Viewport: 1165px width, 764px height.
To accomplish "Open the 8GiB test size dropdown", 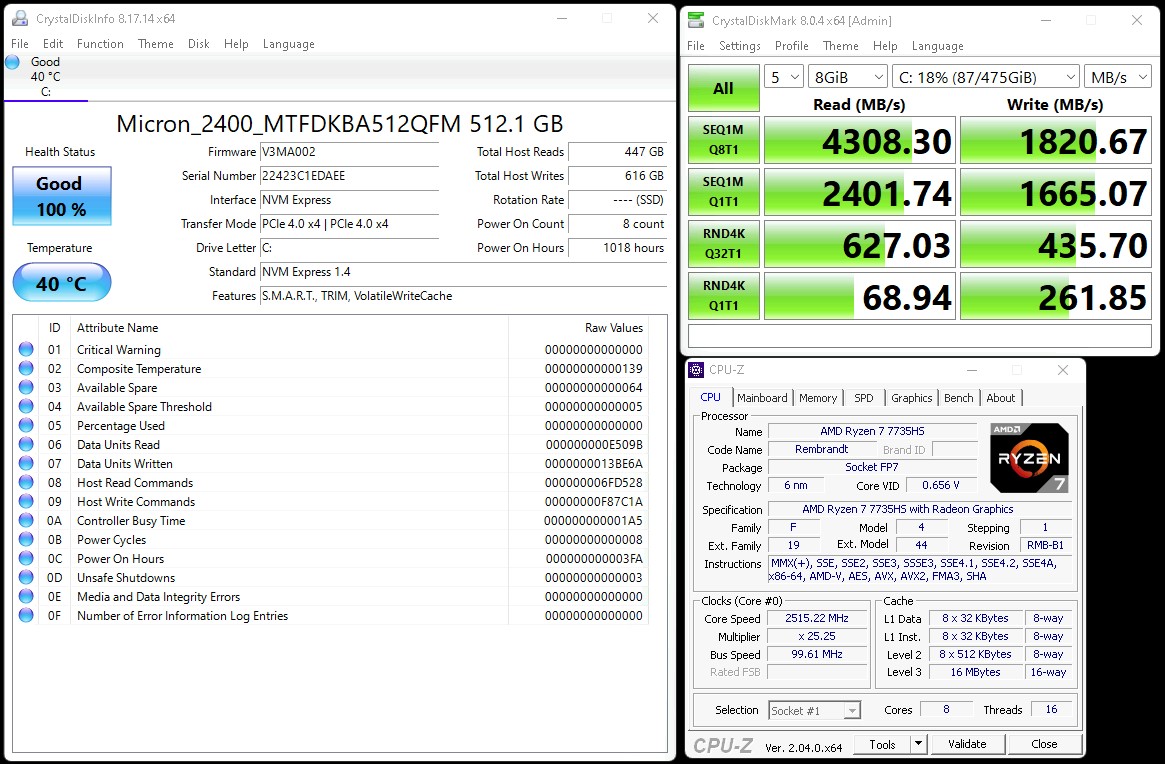I will coord(848,77).
